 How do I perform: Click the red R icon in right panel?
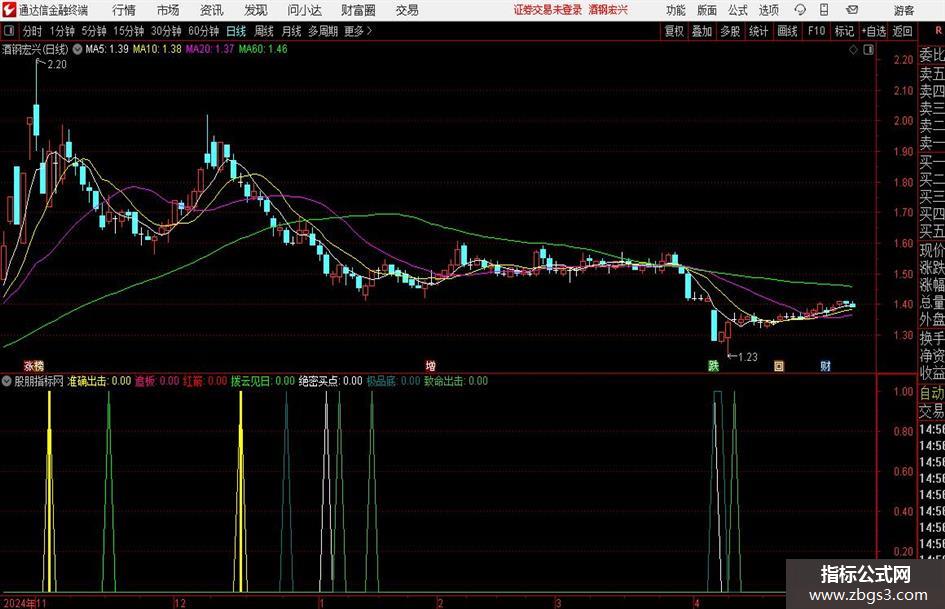938,31
